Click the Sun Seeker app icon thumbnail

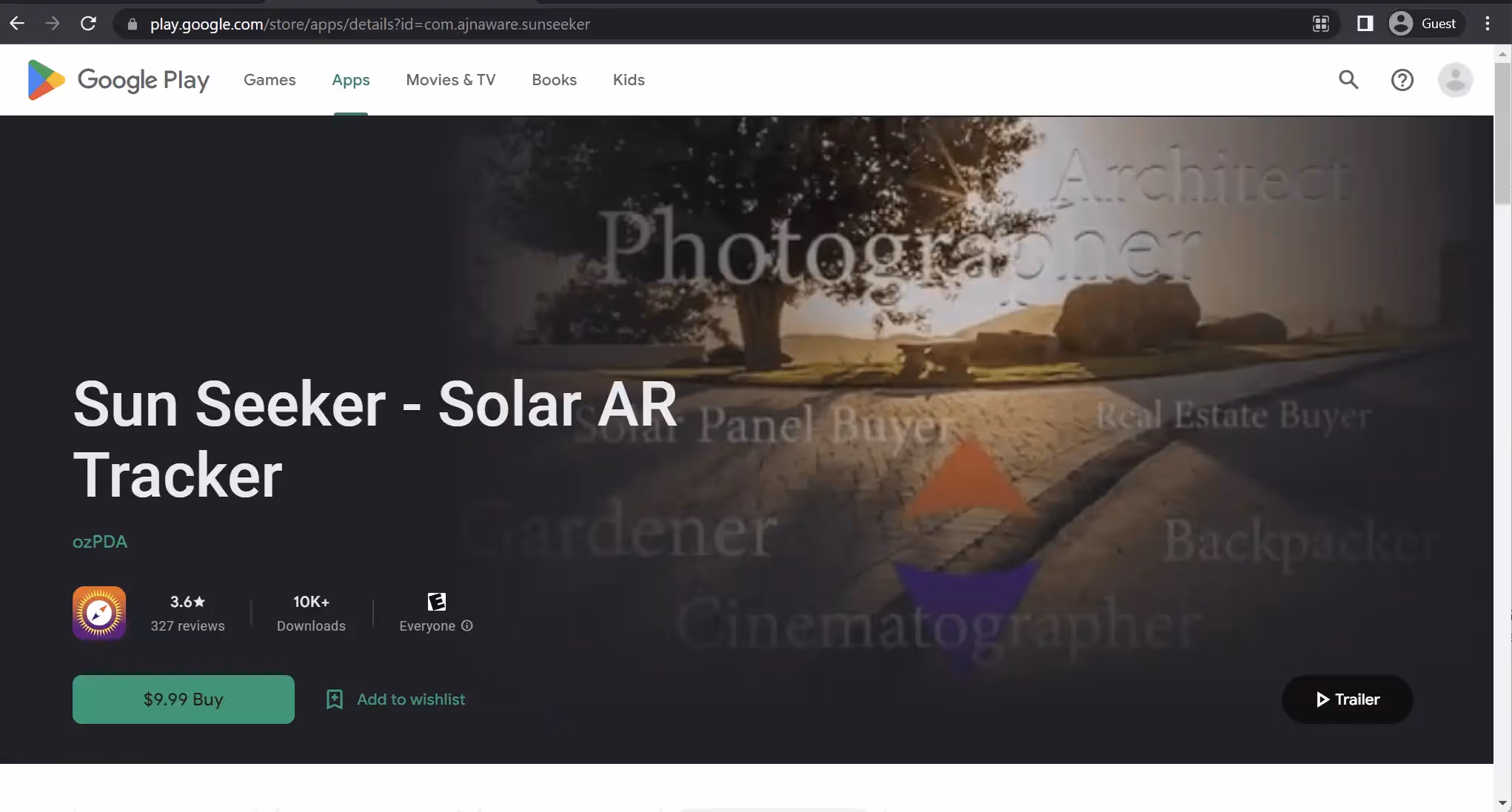[98, 612]
